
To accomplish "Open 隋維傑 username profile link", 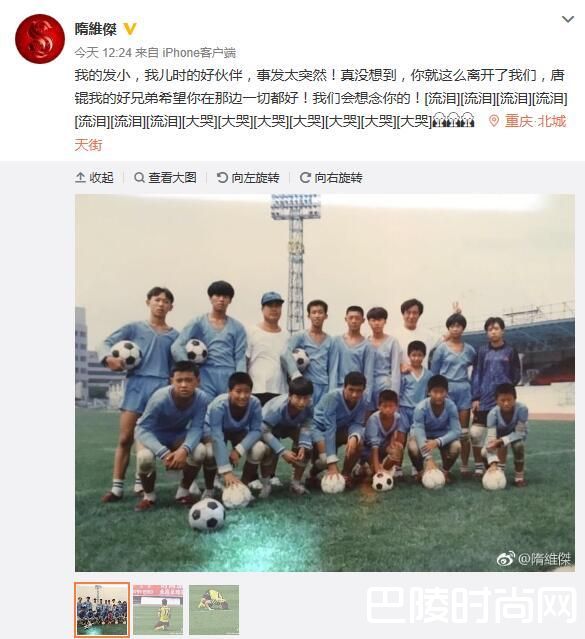I will [95, 29].
